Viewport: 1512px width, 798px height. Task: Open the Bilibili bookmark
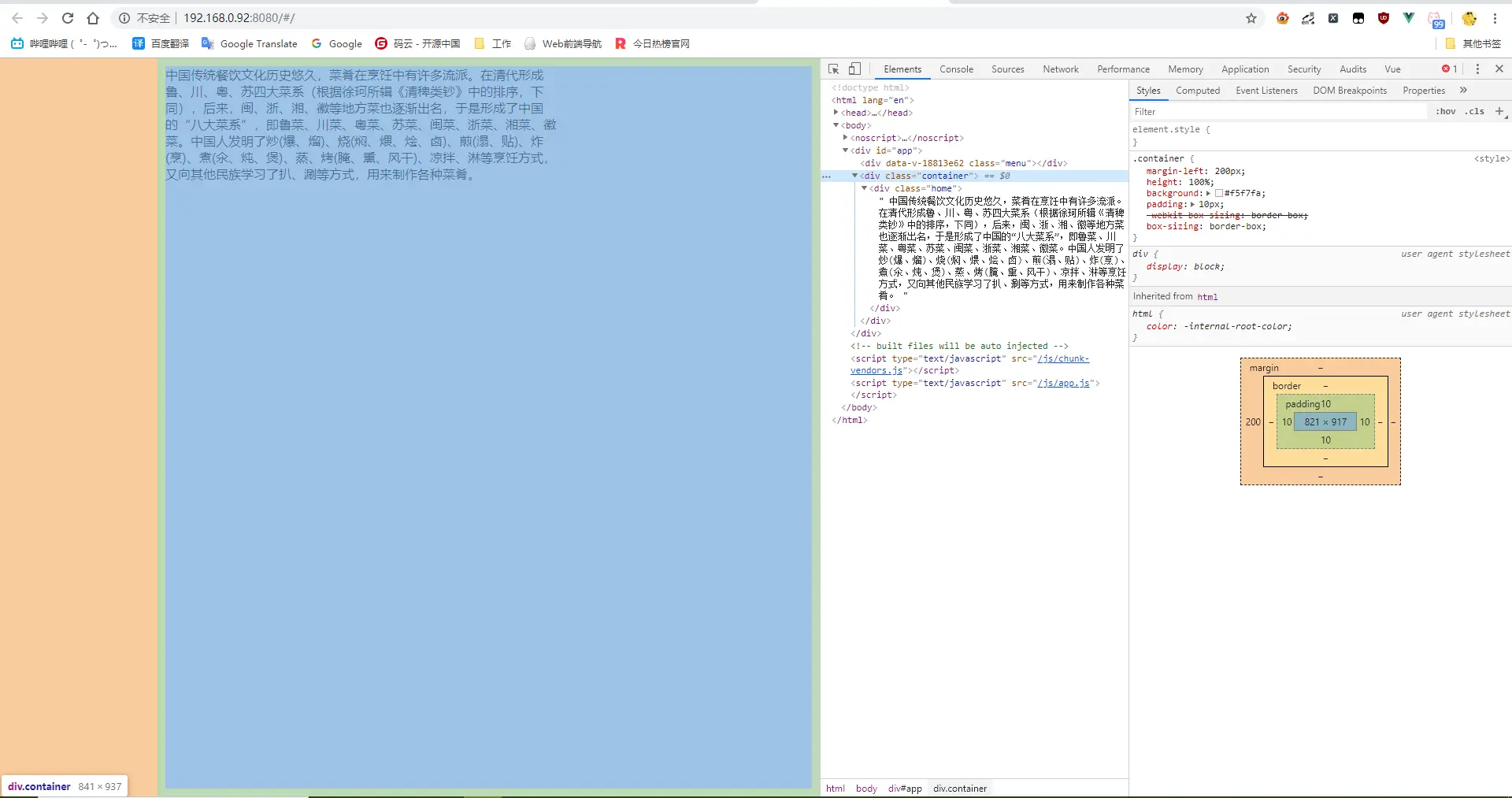click(65, 44)
